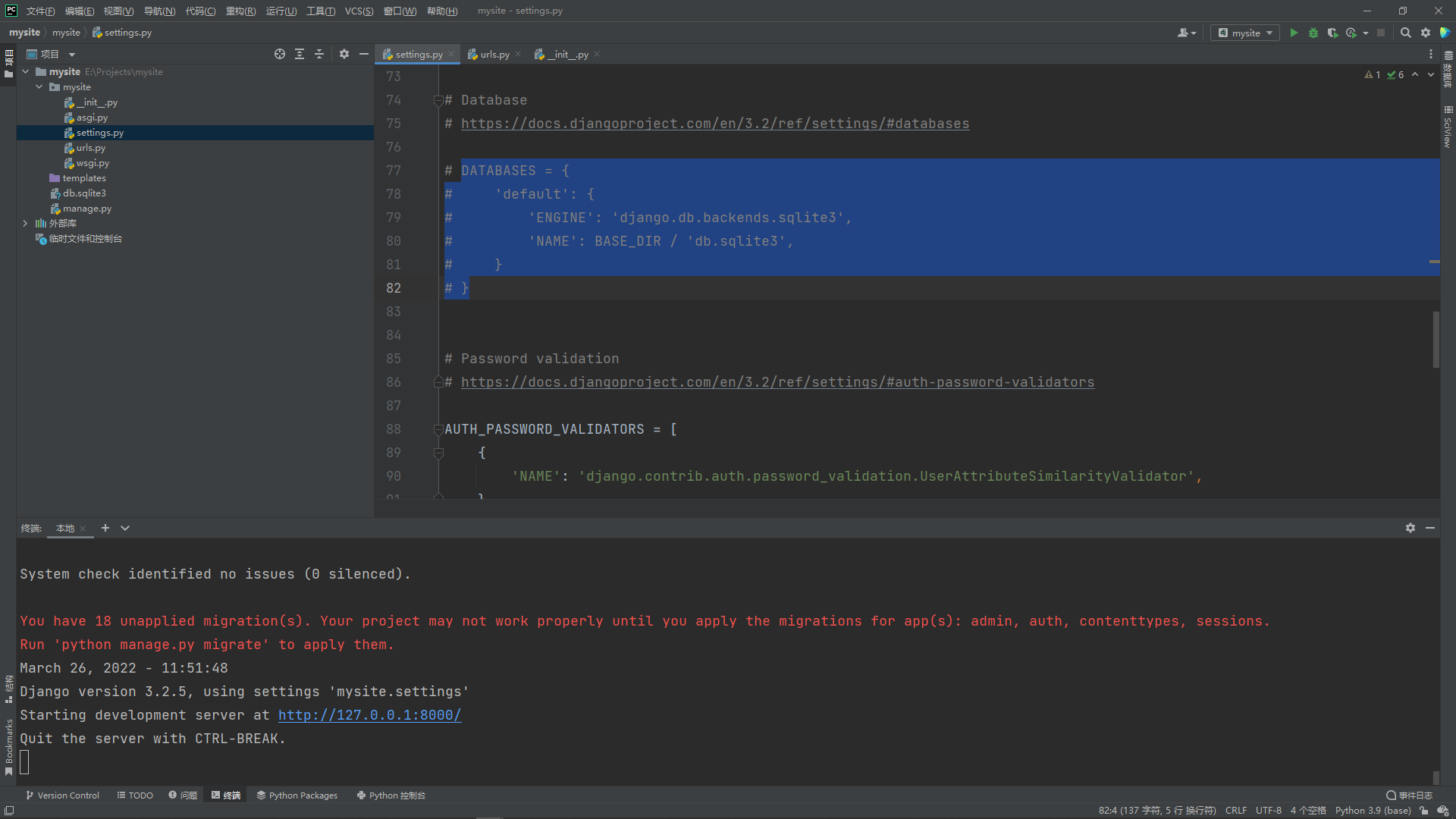Image resolution: width=1456 pixels, height=819 pixels.
Task: Open the Version Control tool window
Action: point(62,795)
